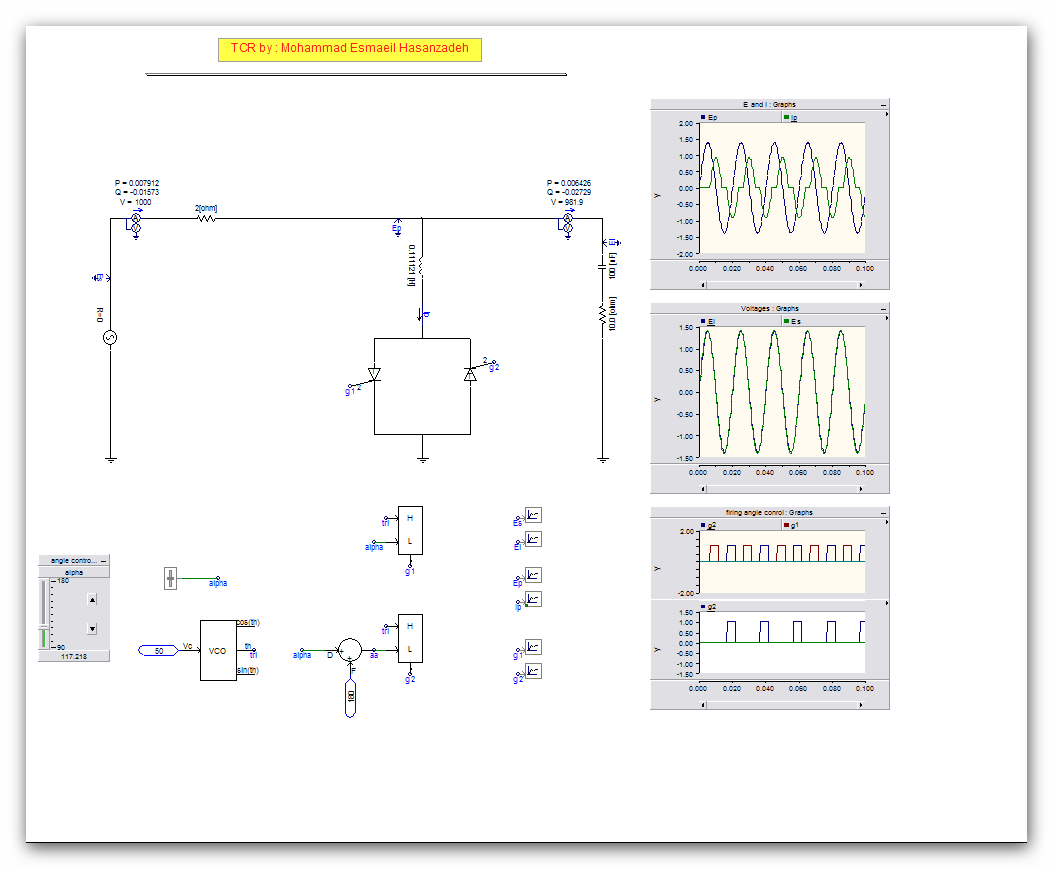Select the multimeter showing V = 1000

click(x=135, y=224)
